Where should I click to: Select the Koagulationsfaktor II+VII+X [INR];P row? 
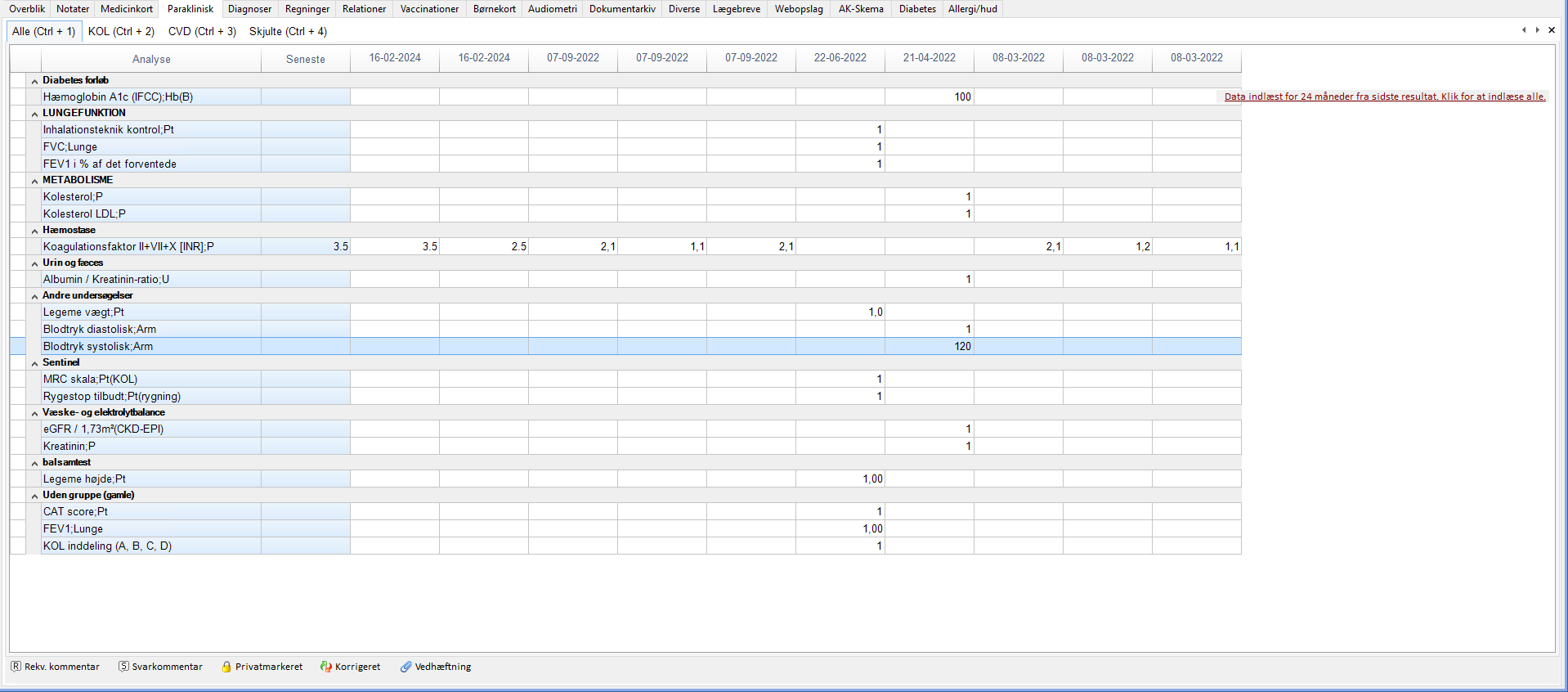click(625, 246)
